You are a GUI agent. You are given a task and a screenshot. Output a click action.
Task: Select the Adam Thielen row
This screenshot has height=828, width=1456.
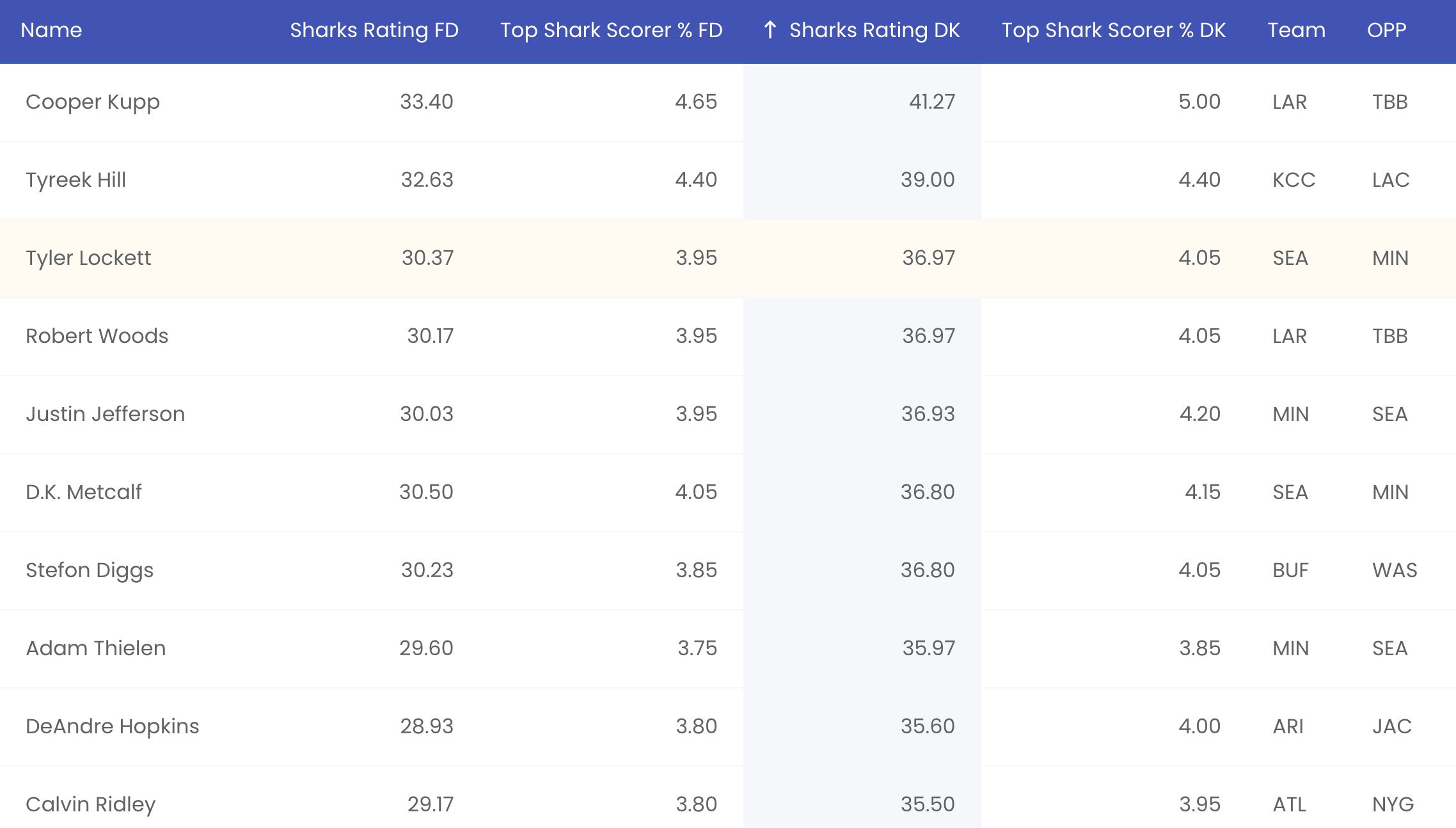coord(728,649)
